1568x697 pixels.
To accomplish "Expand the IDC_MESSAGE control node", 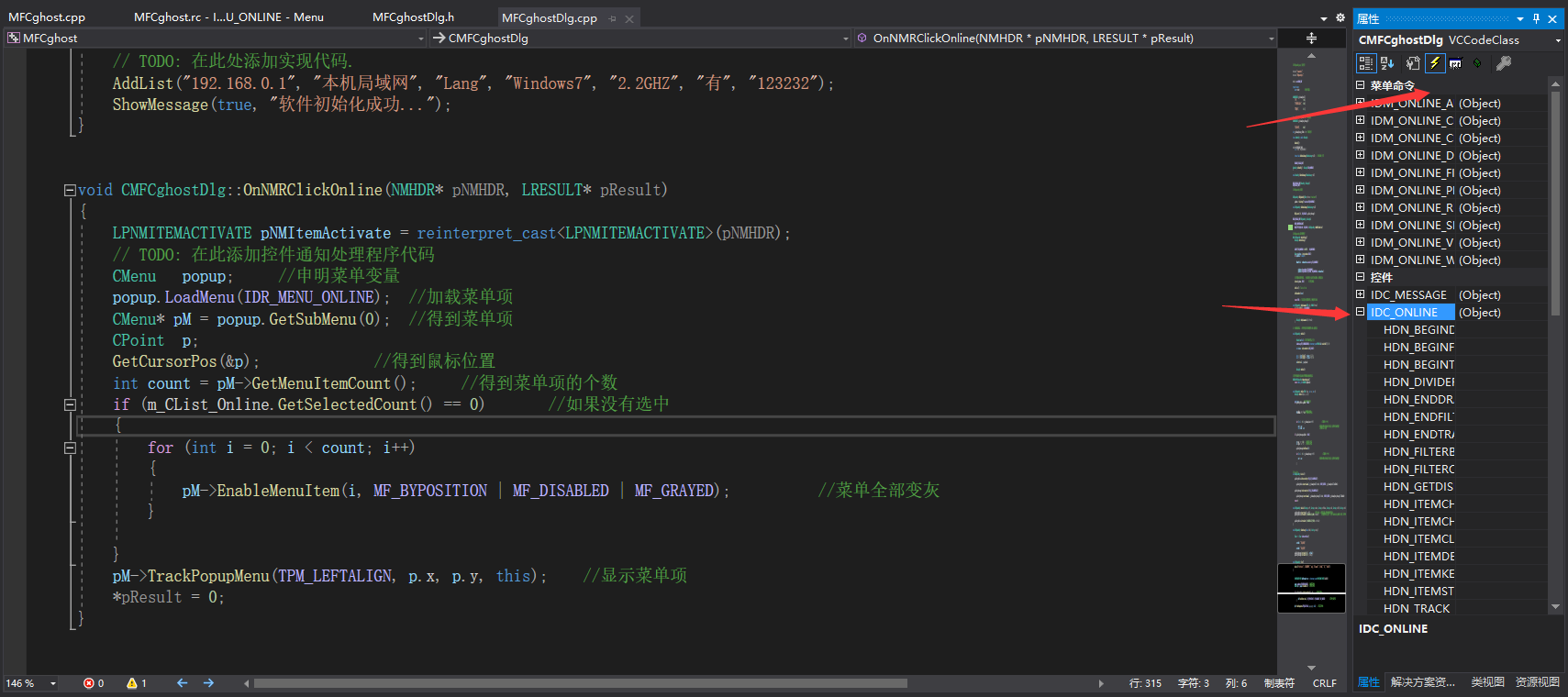I will (1361, 294).
